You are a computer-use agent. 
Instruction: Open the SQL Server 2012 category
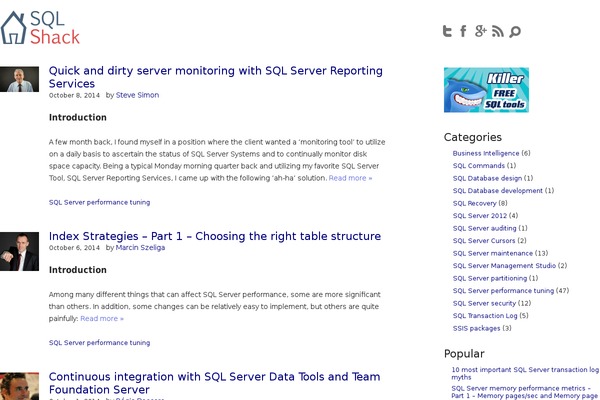pos(480,216)
